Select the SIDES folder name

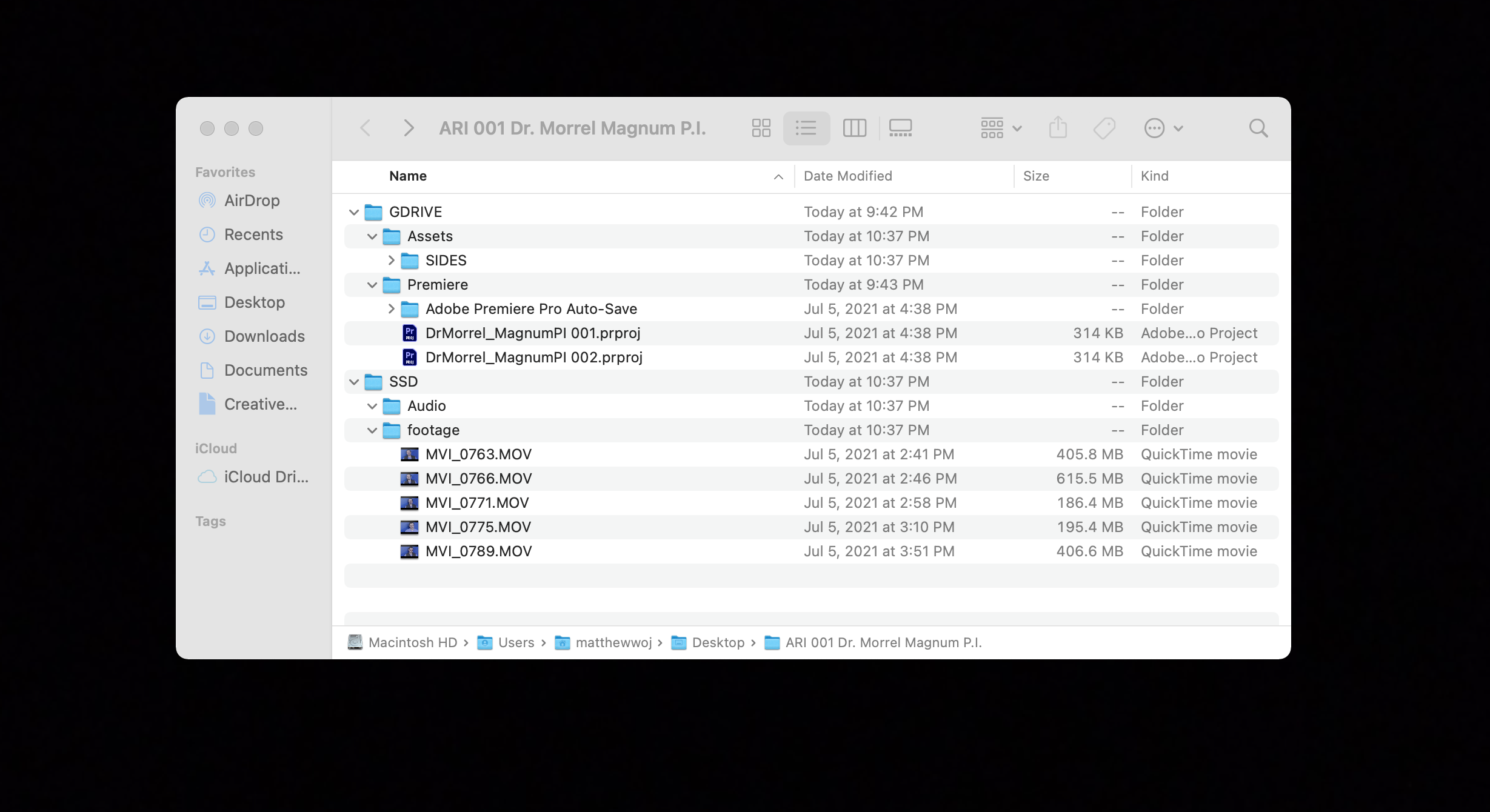446,261
